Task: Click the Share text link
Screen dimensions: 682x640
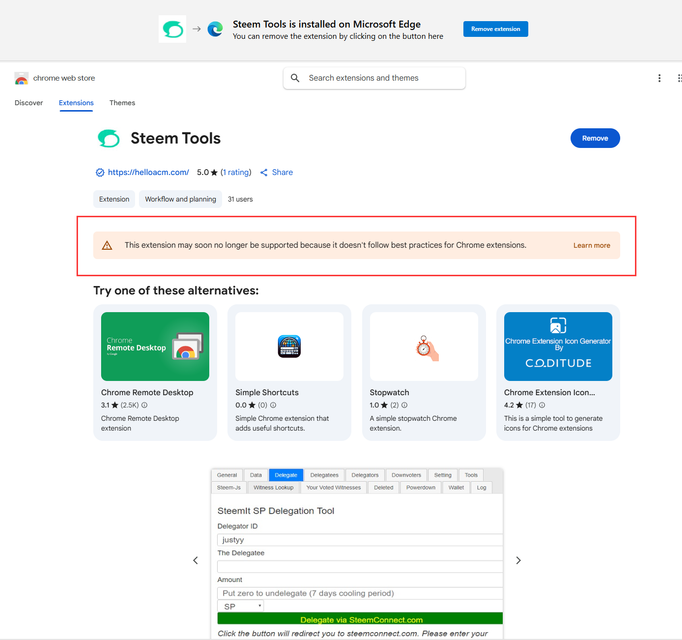Action: click(282, 172)
